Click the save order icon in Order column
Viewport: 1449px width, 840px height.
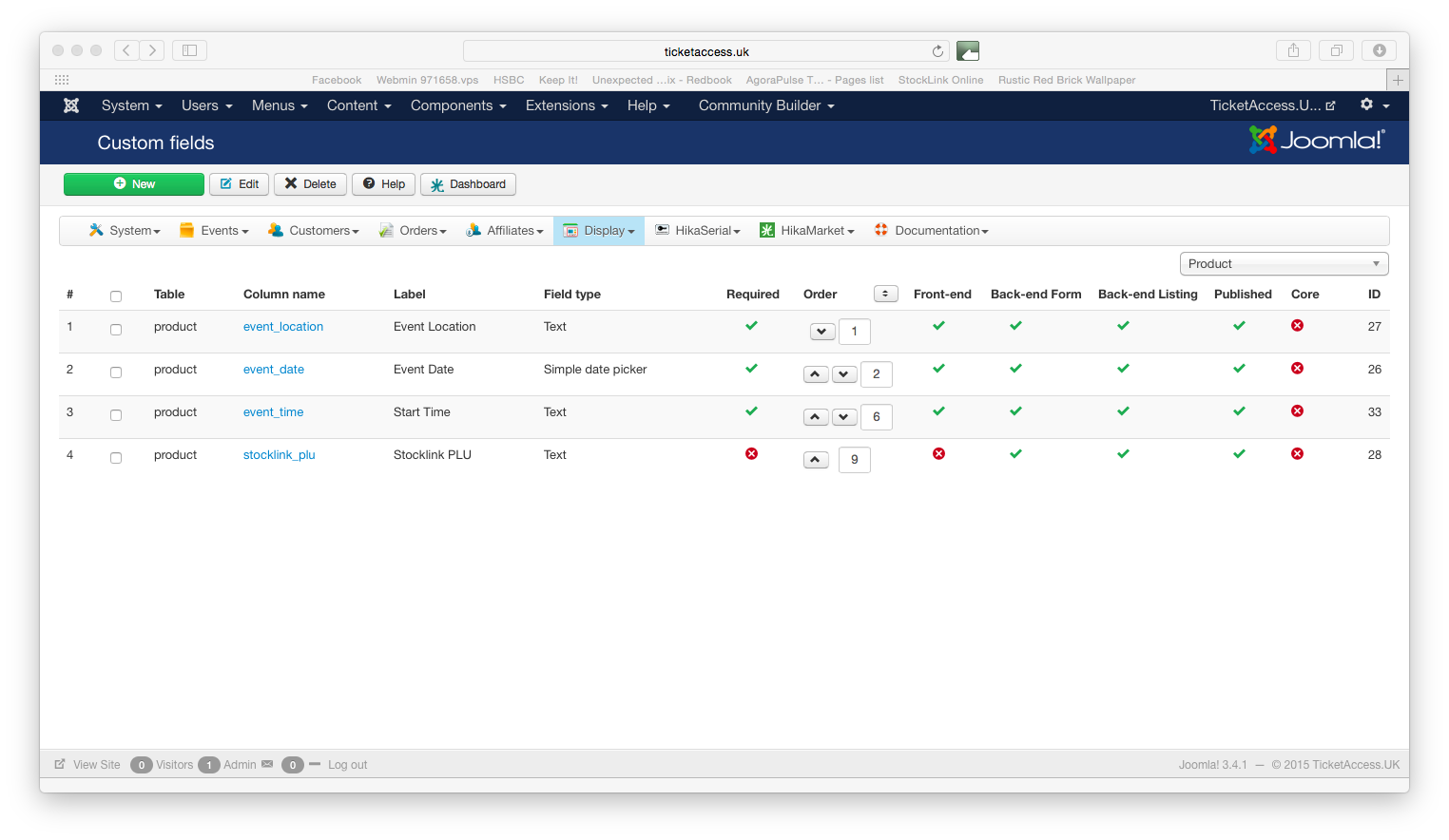point(885,295)
